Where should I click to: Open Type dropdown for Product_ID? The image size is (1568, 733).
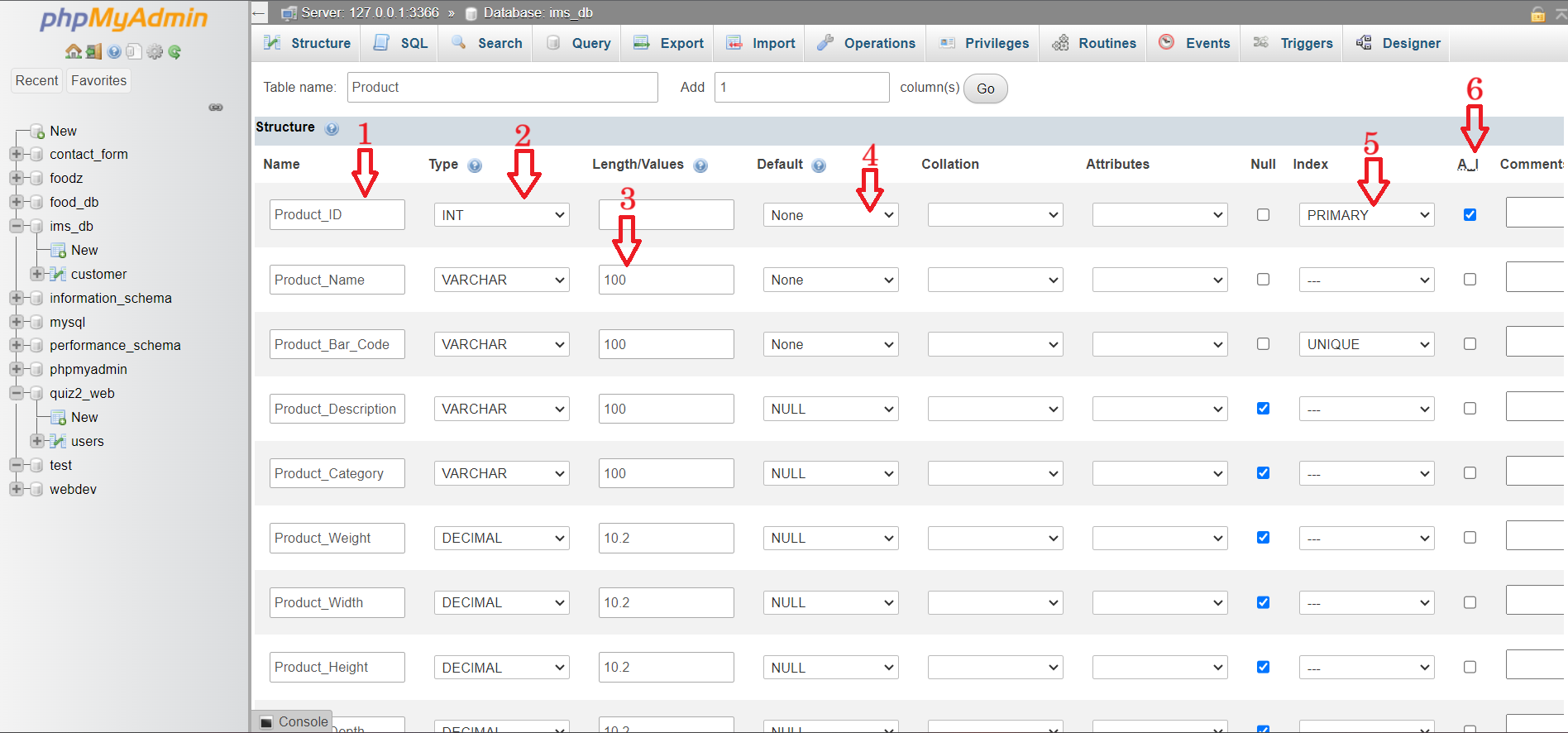click(502, 215)
